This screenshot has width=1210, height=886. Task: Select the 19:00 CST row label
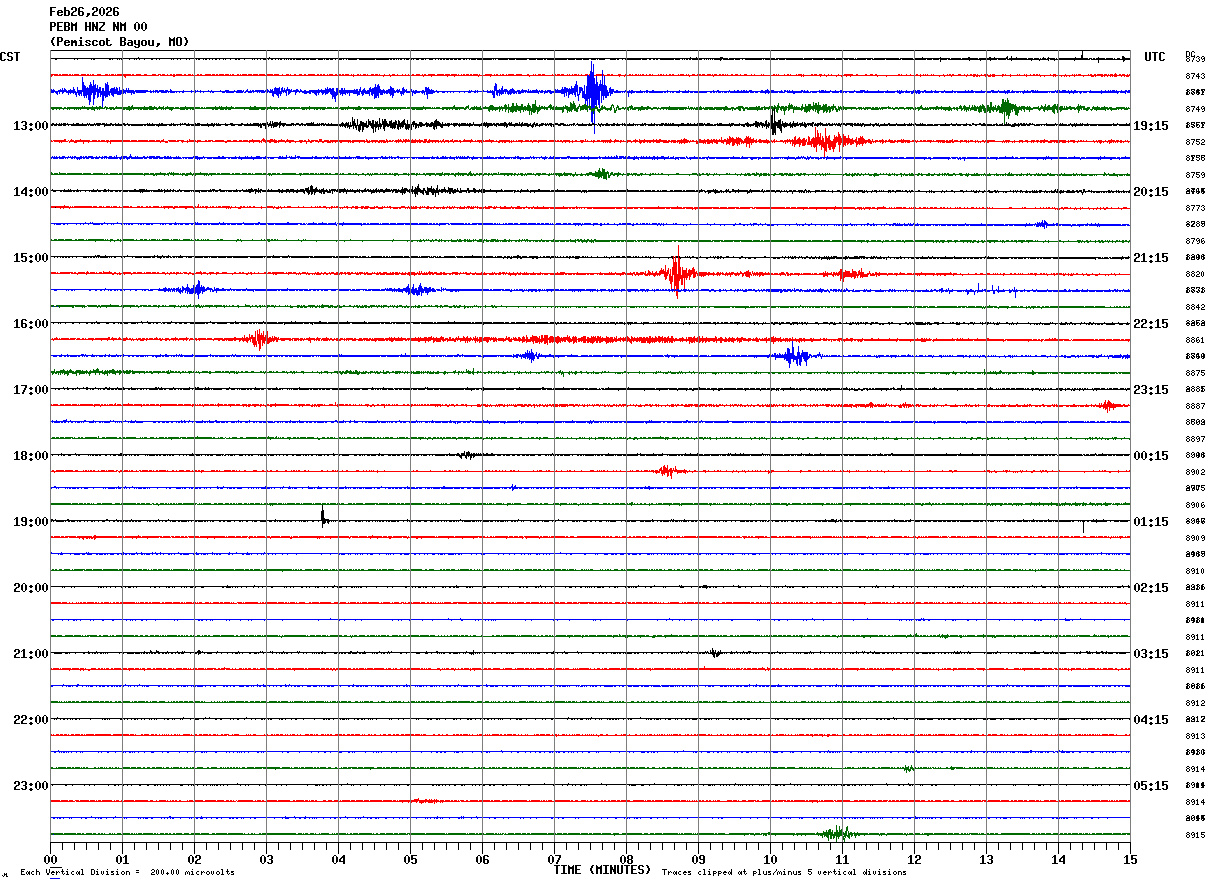30,522
